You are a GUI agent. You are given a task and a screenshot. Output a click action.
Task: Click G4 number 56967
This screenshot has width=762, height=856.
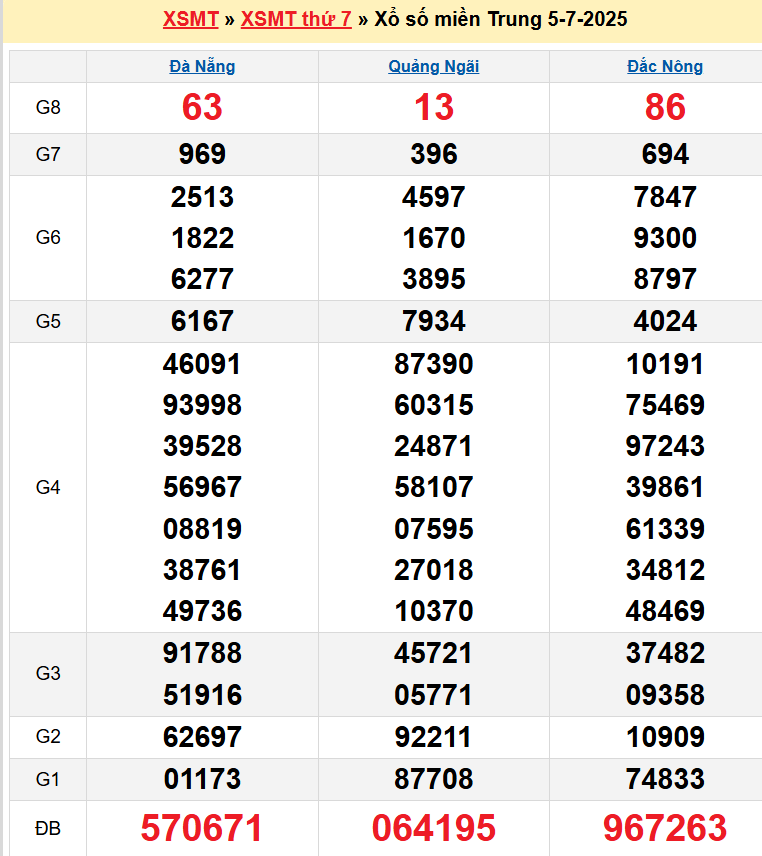click(x=202, y=488)
